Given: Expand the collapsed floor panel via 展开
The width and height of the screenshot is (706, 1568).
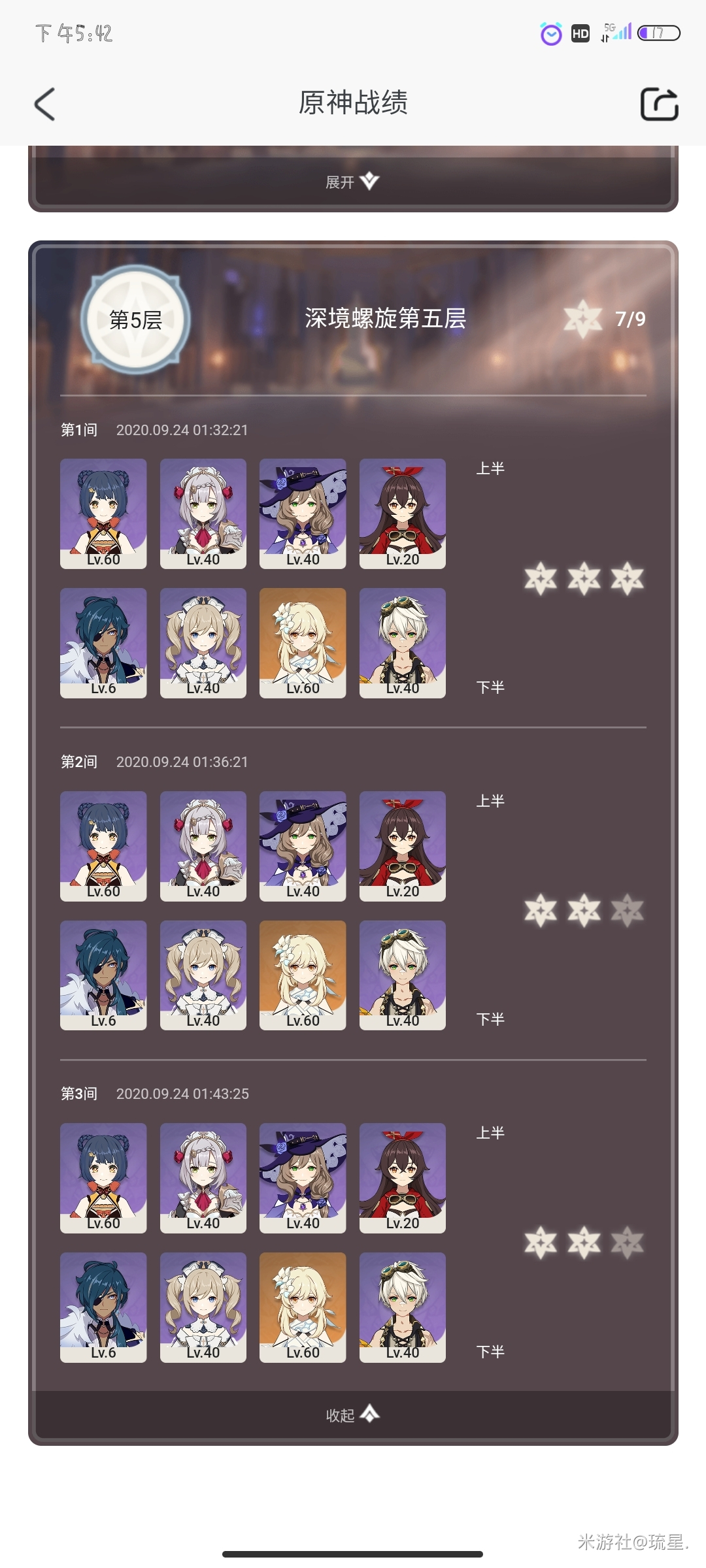Looking at the screenshot, I should tap(352, 182).
